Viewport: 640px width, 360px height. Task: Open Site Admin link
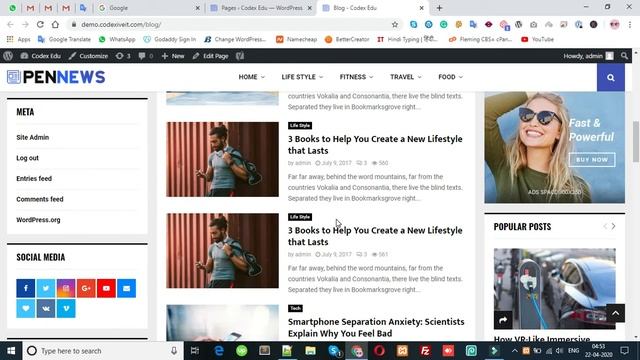point(33,138)
